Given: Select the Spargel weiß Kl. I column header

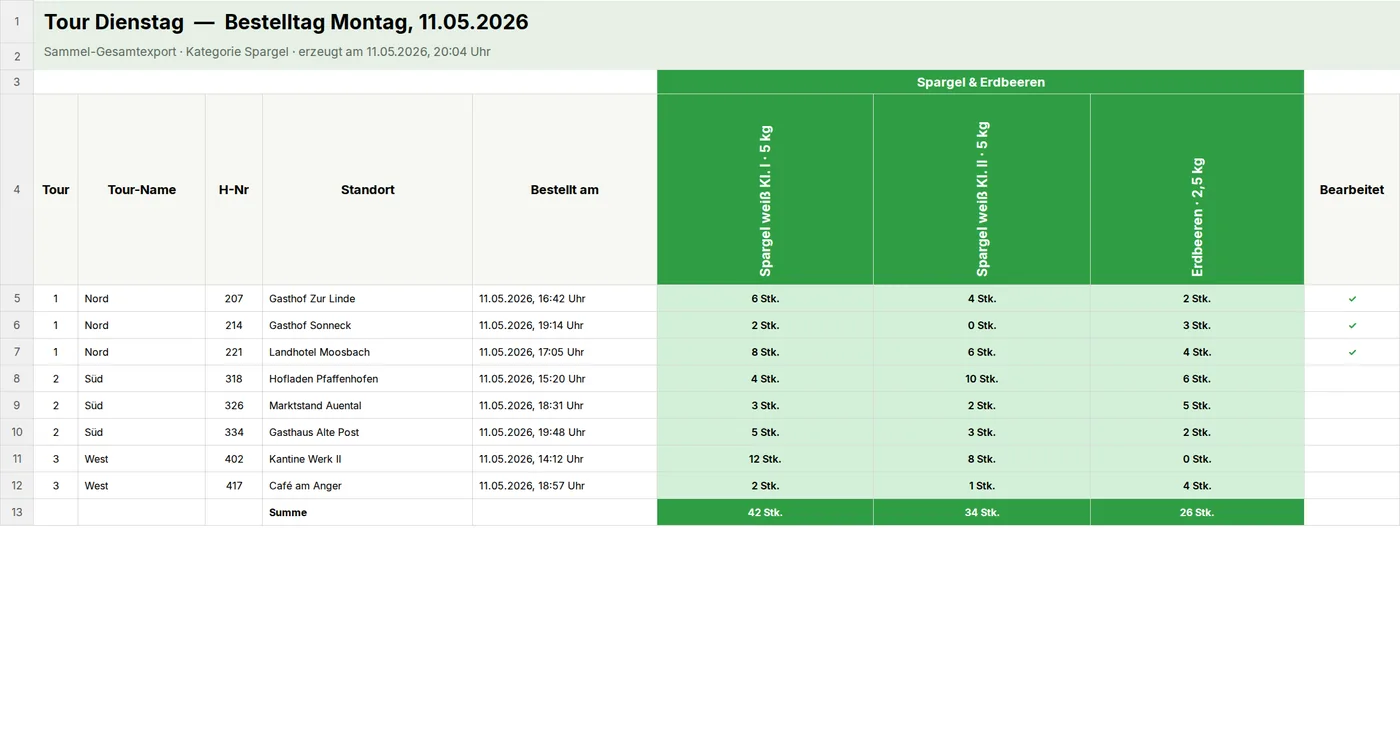Looking at the screenshot, I should [x=765, y=190].
